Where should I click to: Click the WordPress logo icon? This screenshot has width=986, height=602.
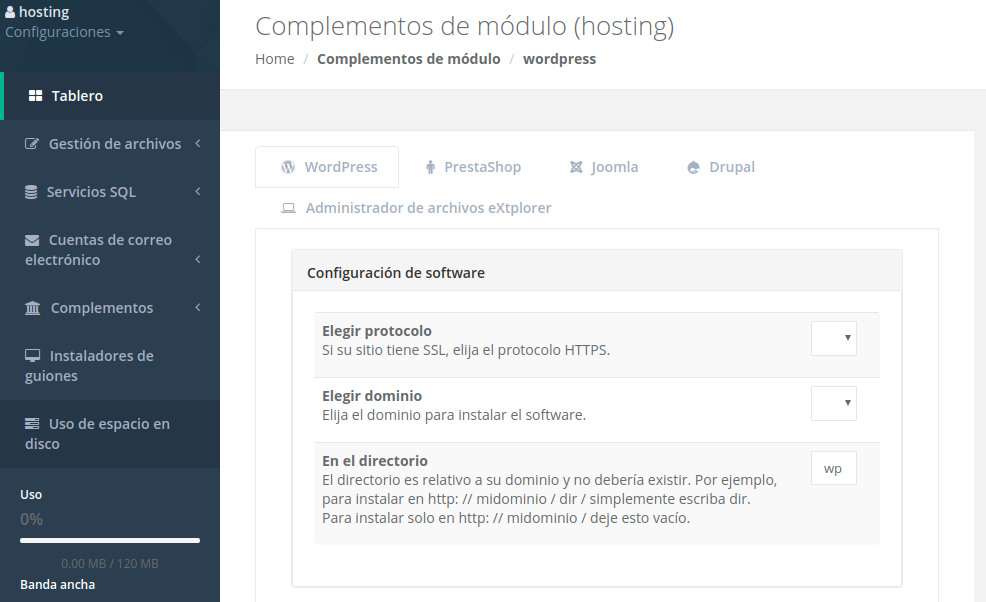(x=288, y=167)
